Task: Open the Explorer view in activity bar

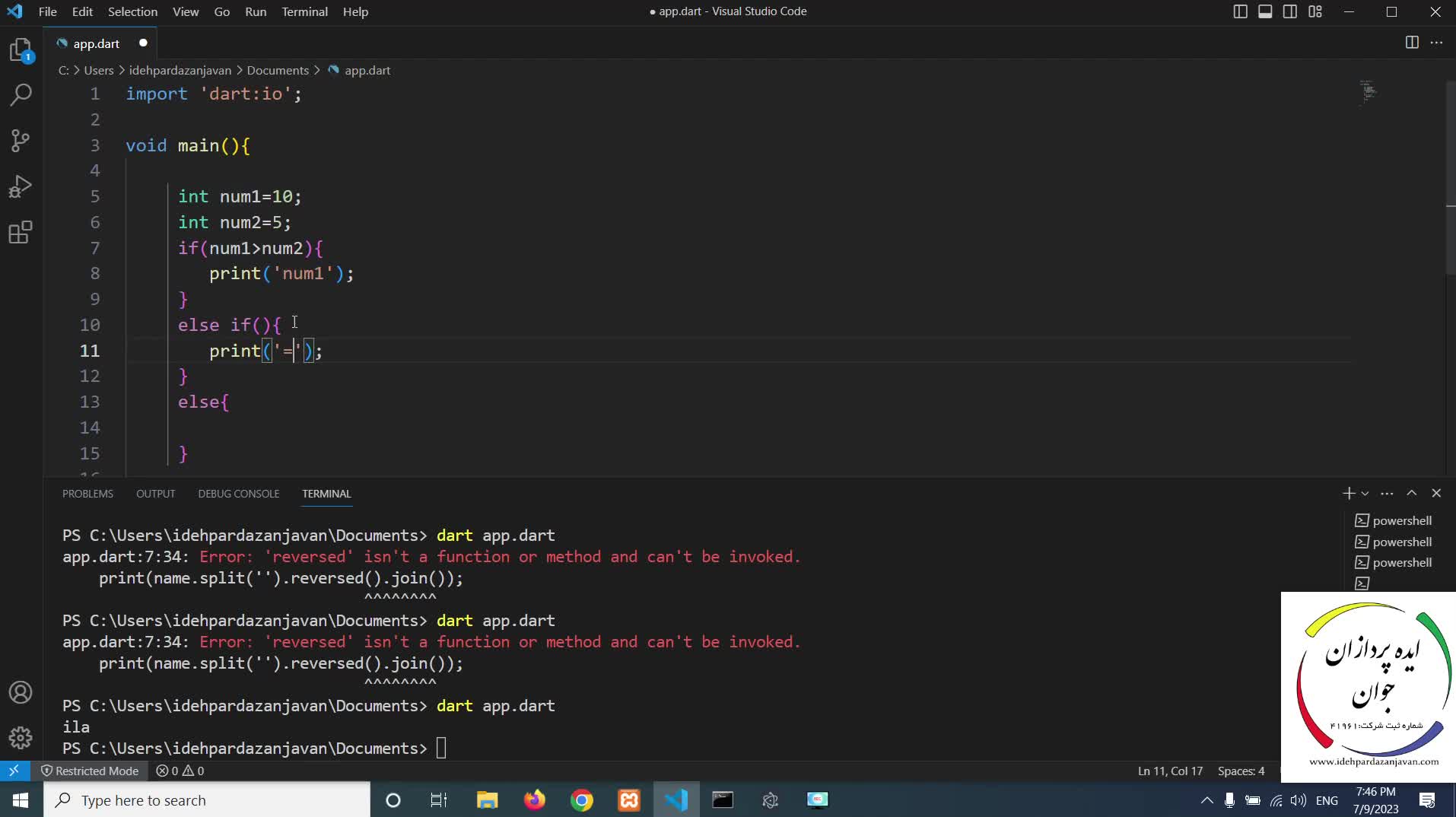Action: pyautogui.click(x=21, y=50)
